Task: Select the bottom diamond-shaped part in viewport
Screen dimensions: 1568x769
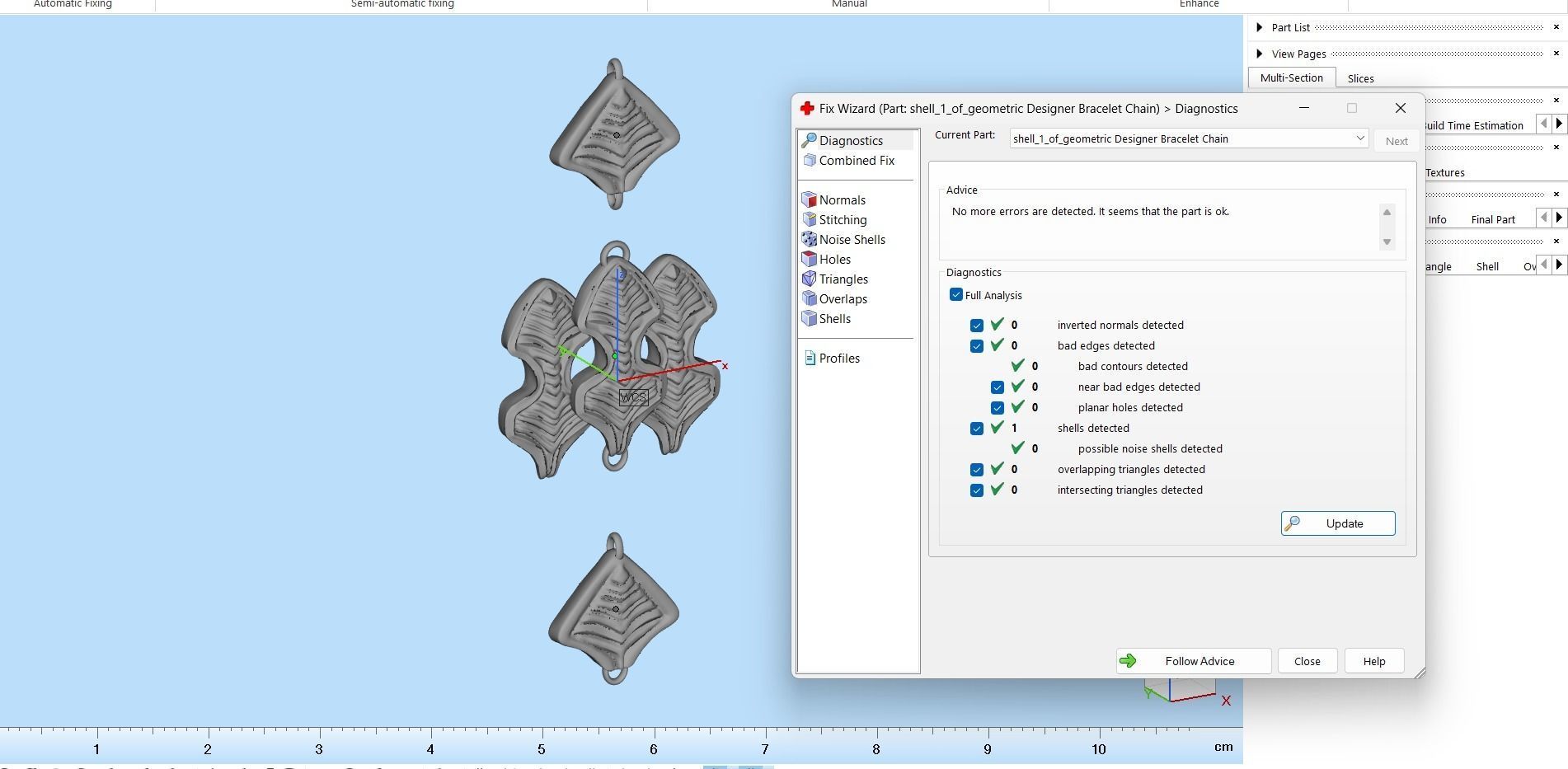Action: [614, 609]
